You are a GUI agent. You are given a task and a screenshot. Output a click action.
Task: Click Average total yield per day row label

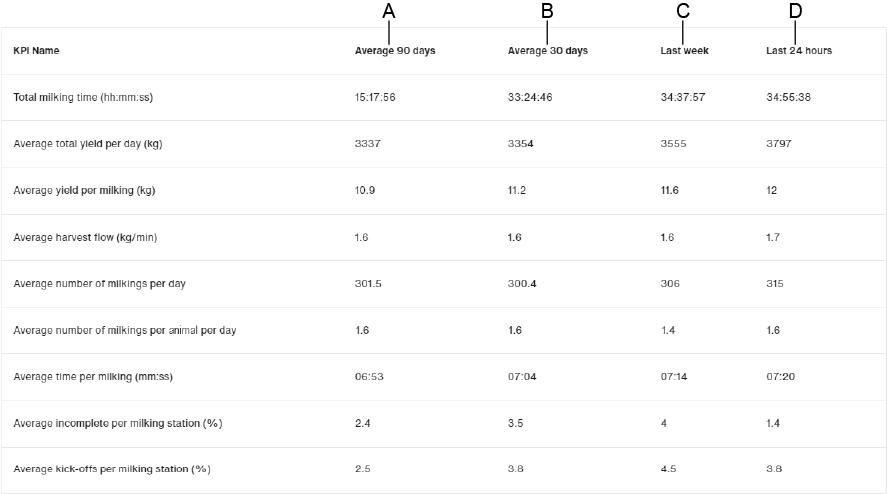[88, 144]
